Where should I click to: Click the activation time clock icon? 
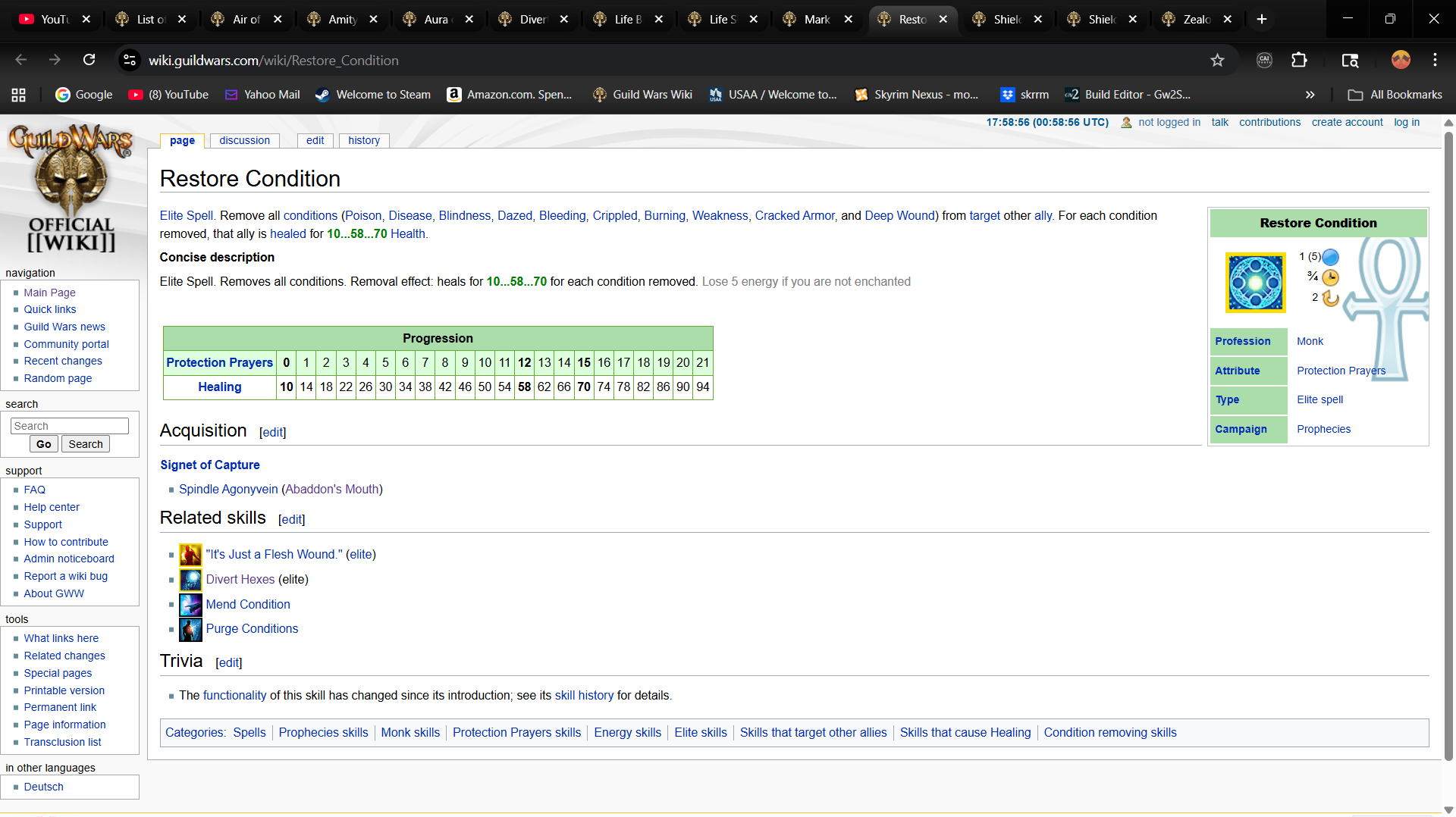1330,277
